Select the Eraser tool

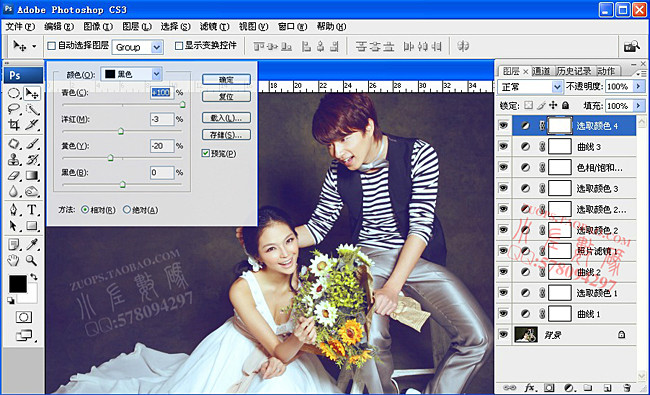14,175
